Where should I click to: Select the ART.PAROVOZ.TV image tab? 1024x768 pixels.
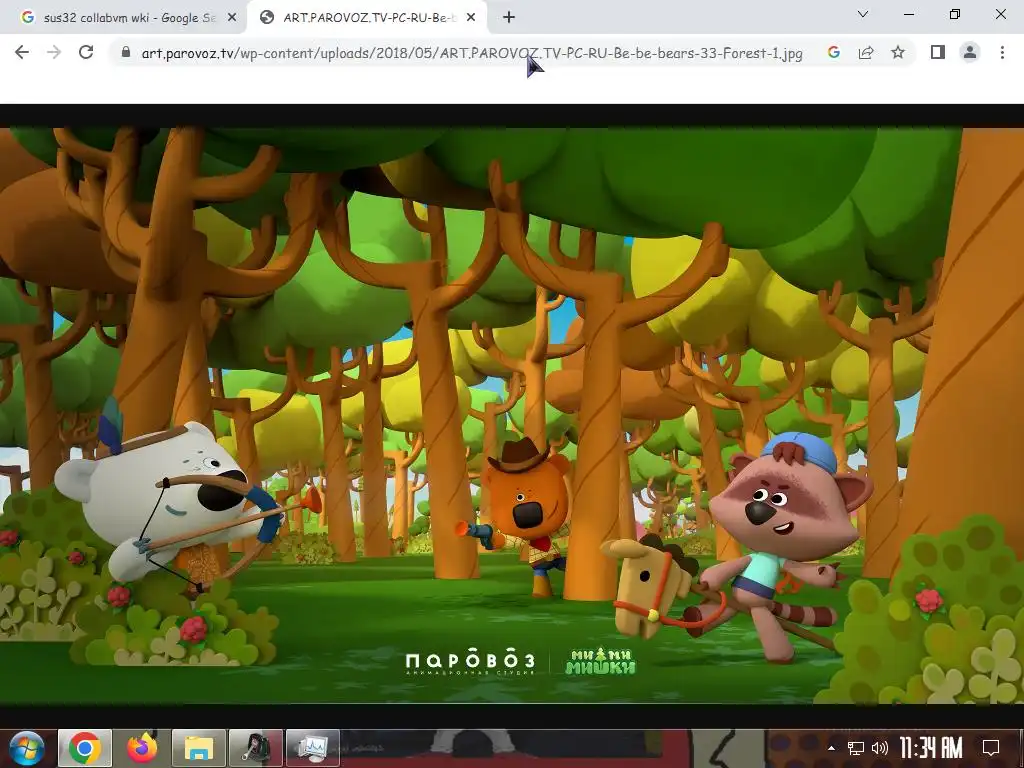point(366,18)
